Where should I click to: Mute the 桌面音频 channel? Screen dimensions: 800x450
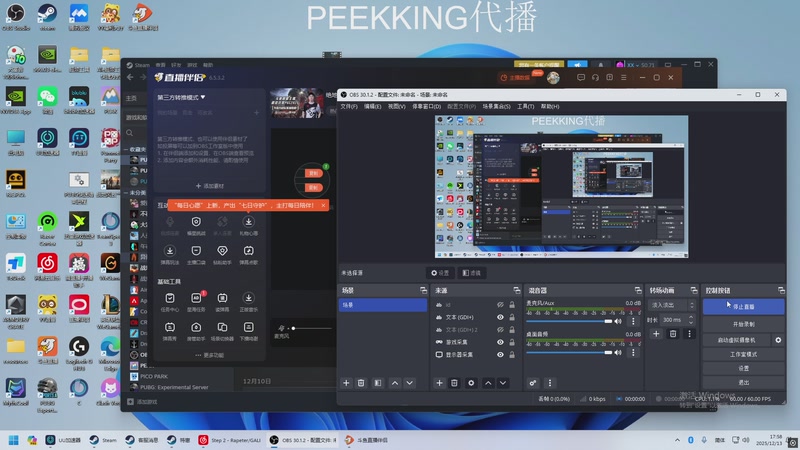pyautogui.click(x=618, y=353)
